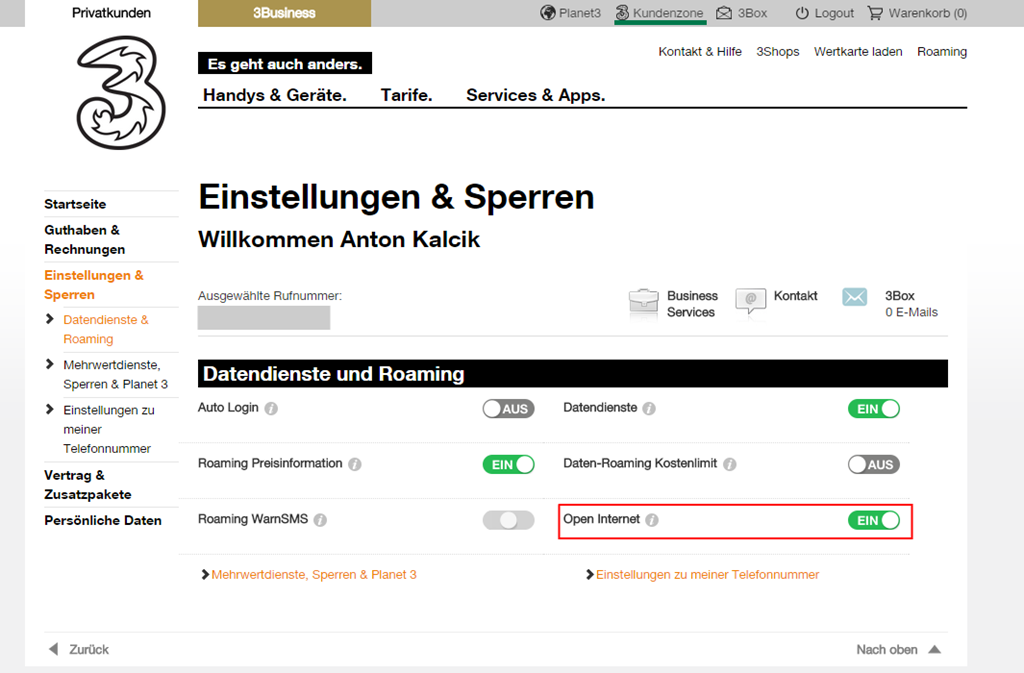The height and width of the screenshot is (673, 1024).
Task: Show info icon next to Open Internet
Action: (x=652, y=520)
